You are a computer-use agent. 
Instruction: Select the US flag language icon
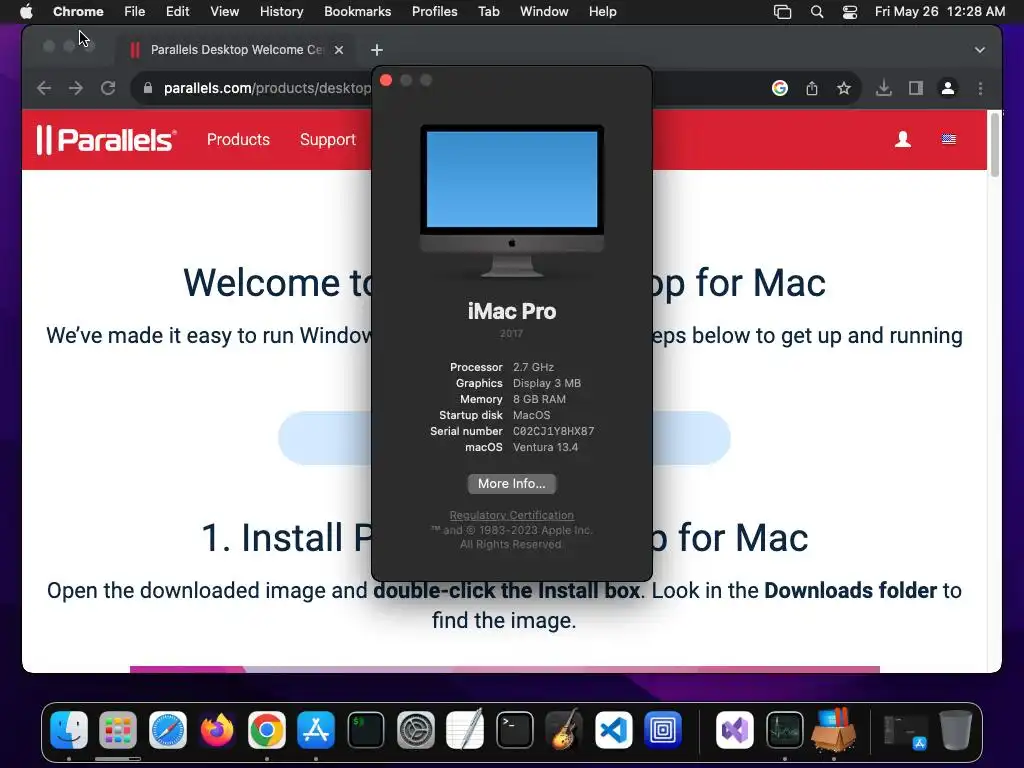pos(949,139)
